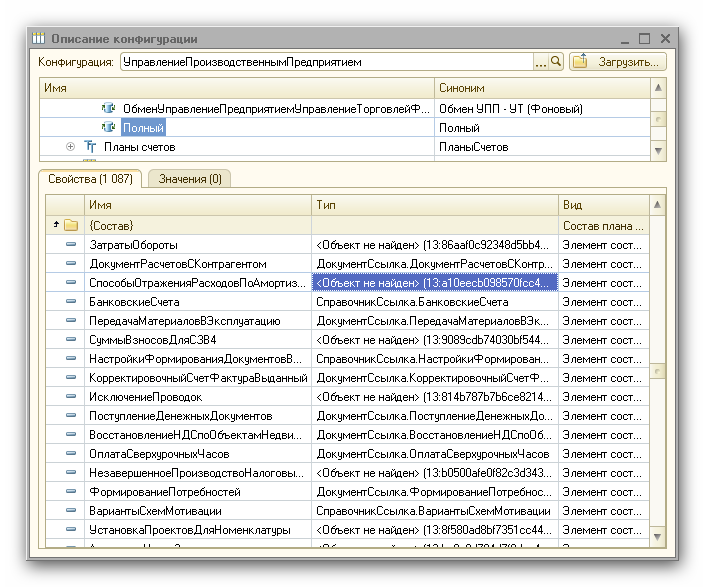
Task: Click down arrow of properties table scrollbar
Action: coord(657,537)
